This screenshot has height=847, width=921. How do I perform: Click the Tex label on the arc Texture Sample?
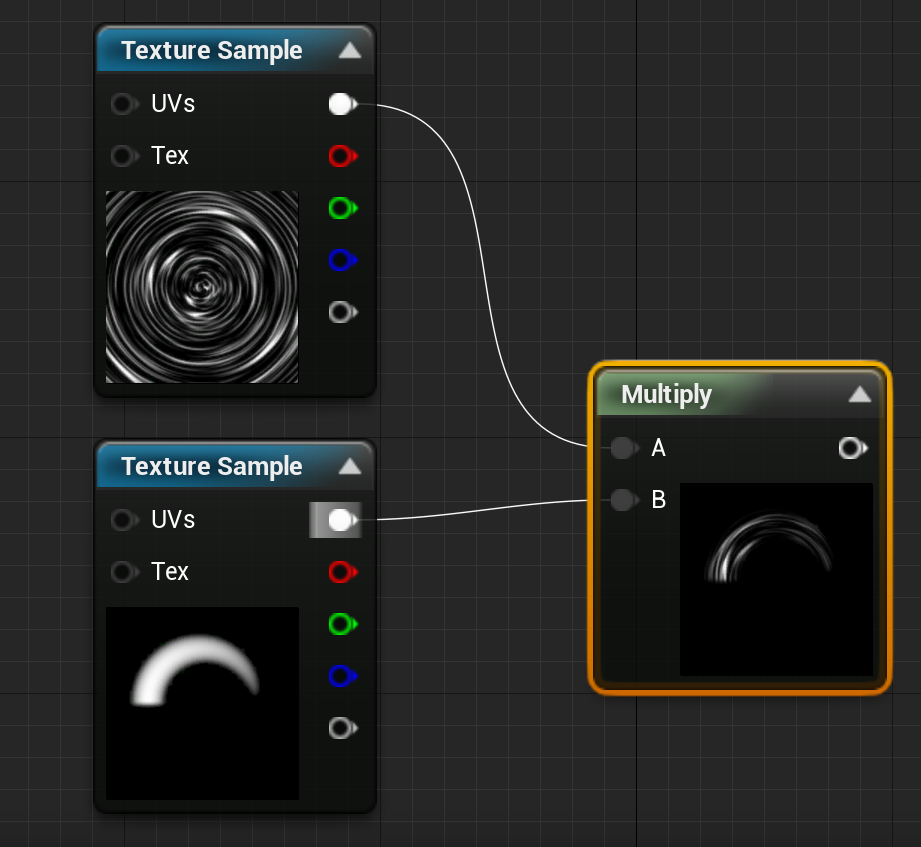[170, 572]
